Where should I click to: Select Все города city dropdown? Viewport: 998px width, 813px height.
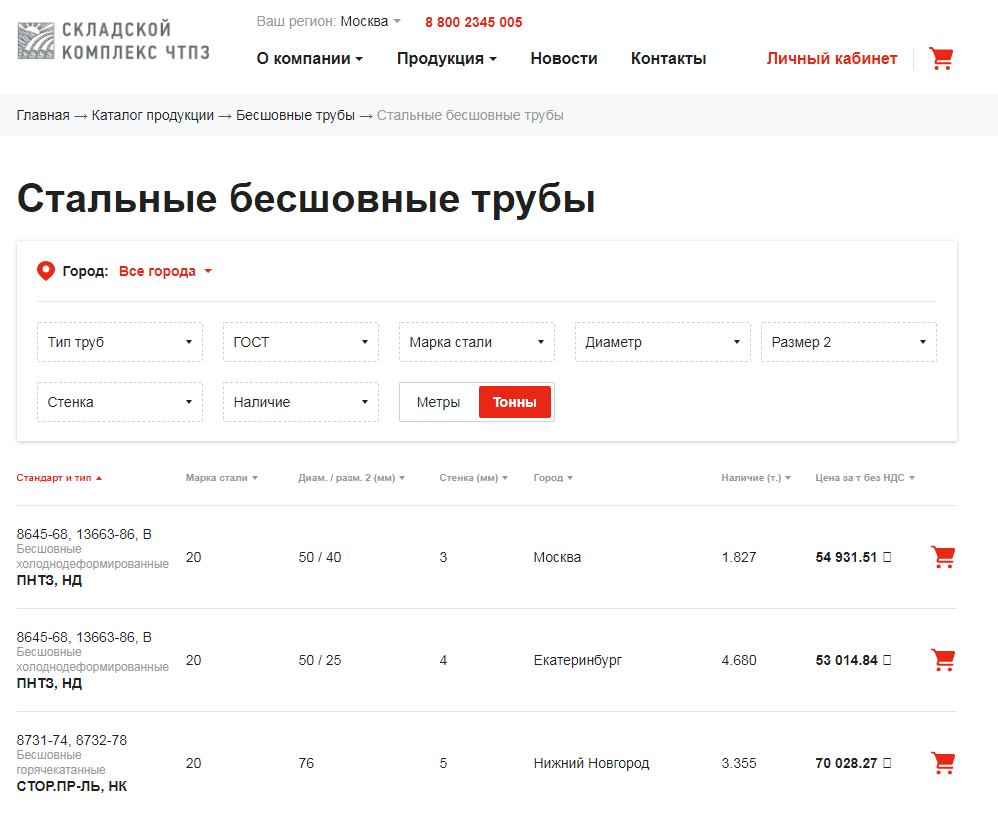pos(165,271)
